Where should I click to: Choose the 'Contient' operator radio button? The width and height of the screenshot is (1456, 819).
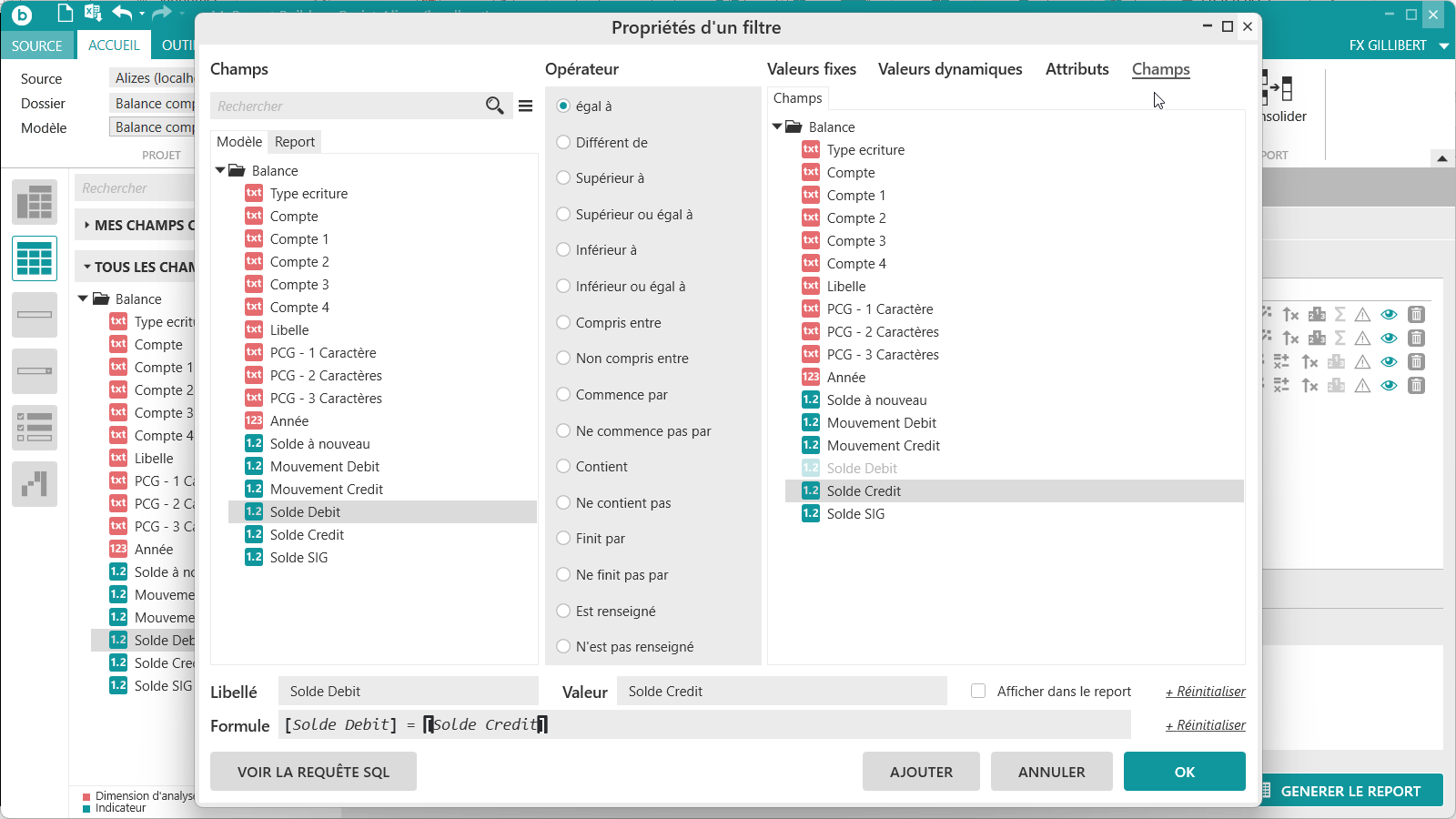[563, 467]
